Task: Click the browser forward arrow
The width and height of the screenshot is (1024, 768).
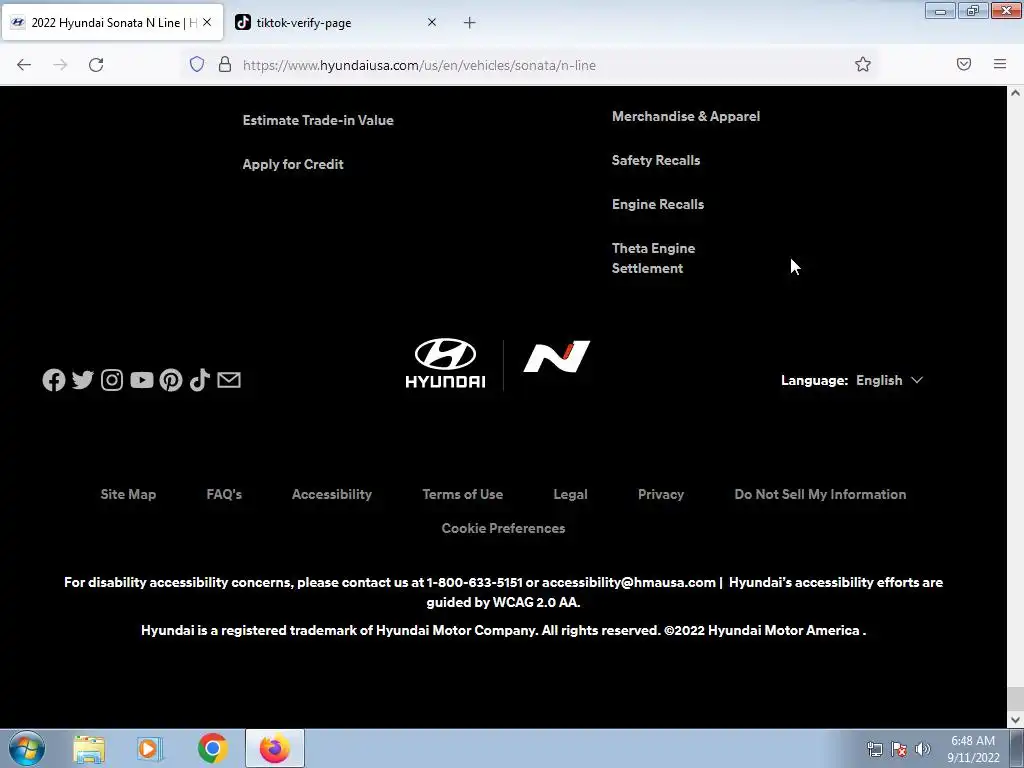Action: point(60,65)
